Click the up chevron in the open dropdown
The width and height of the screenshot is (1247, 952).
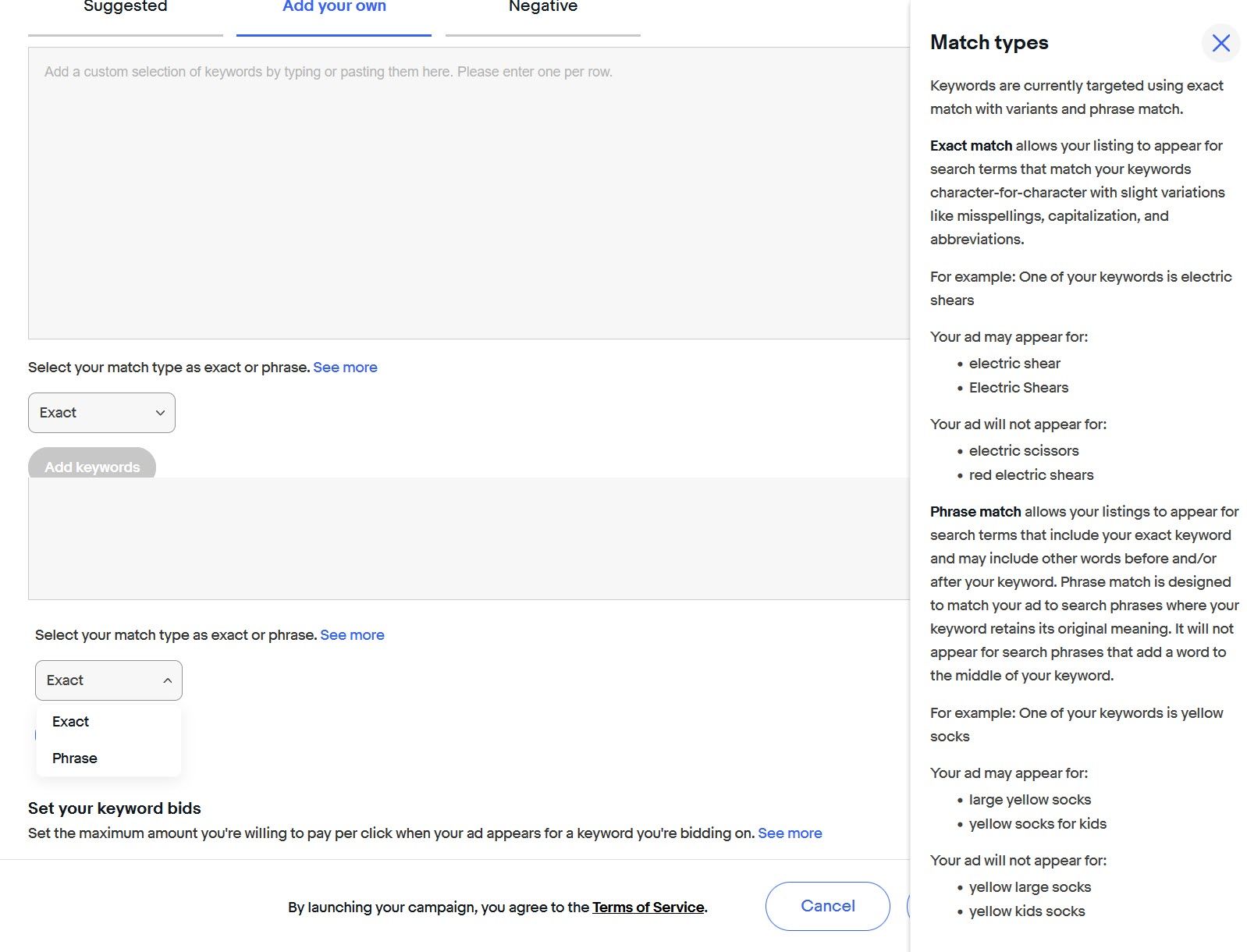coord(167,680)
